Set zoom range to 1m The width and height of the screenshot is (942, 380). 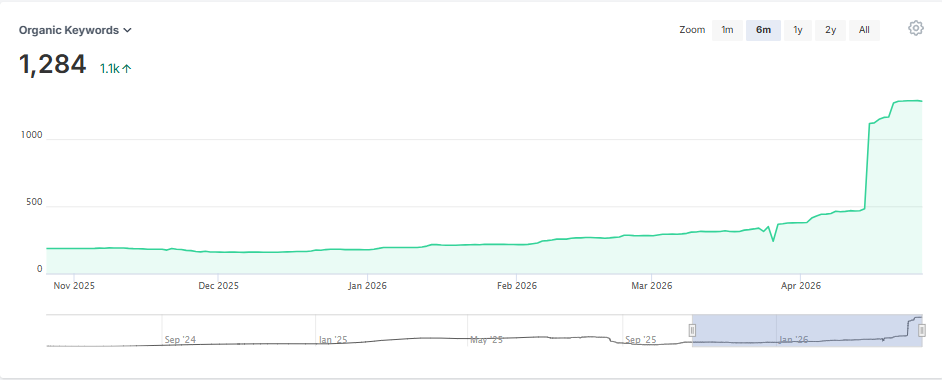727,30
